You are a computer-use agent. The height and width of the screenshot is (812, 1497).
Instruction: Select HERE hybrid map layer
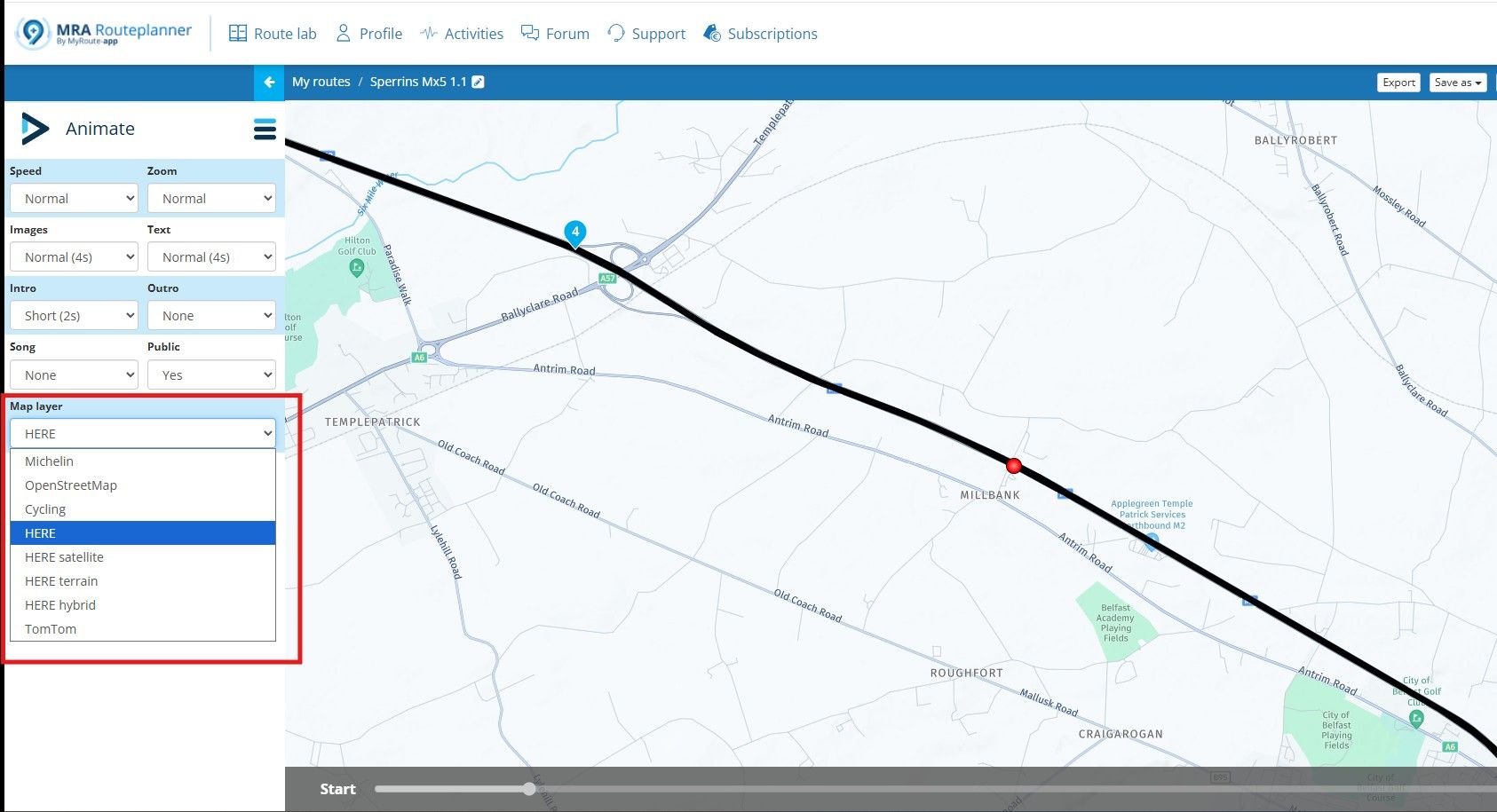click(143, 605)
